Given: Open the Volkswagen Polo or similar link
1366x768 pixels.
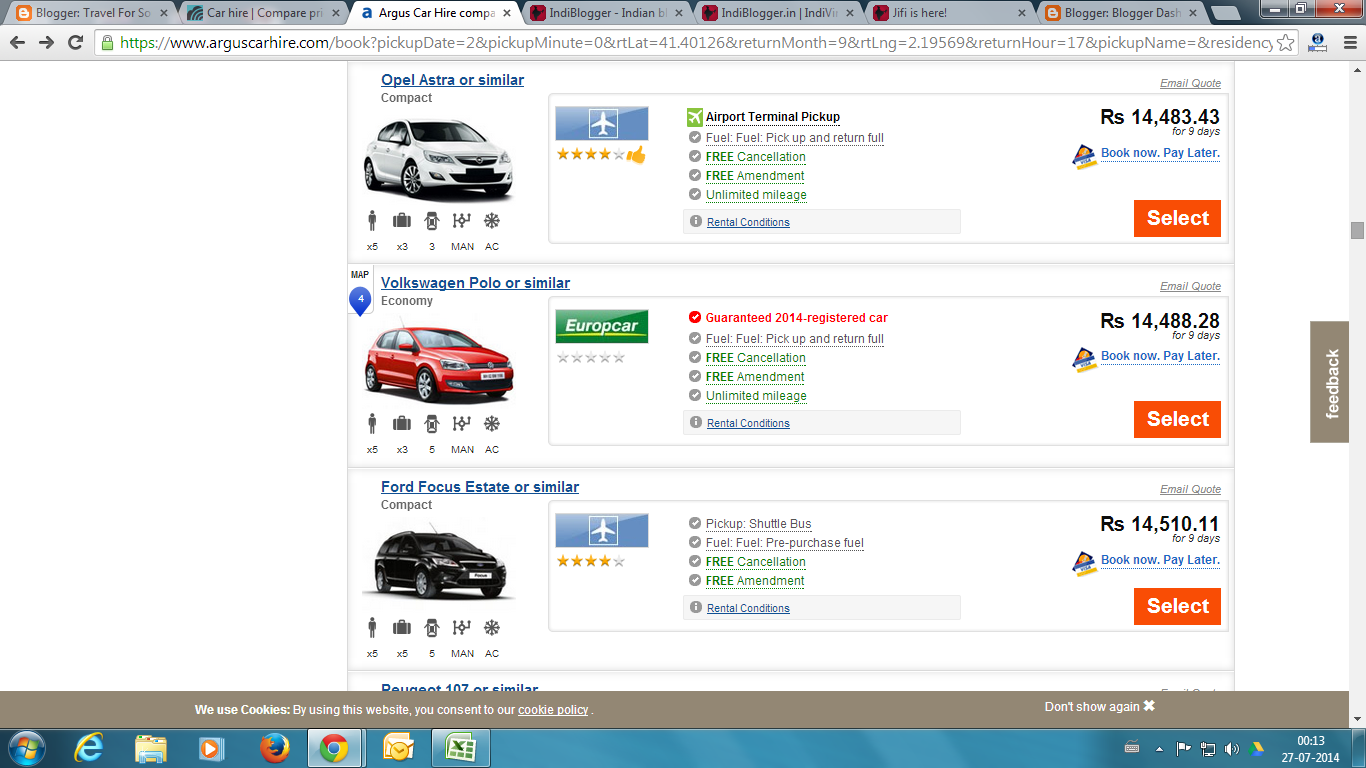Looking at the screenshot, I should [x=475, y=283].
